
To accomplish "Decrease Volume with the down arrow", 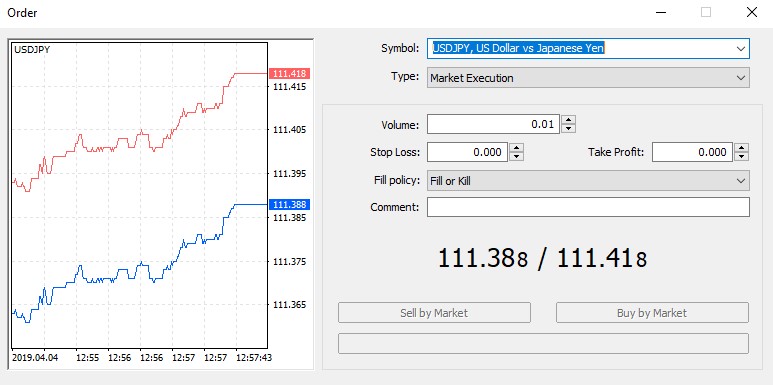I will (x=568, y=128).
